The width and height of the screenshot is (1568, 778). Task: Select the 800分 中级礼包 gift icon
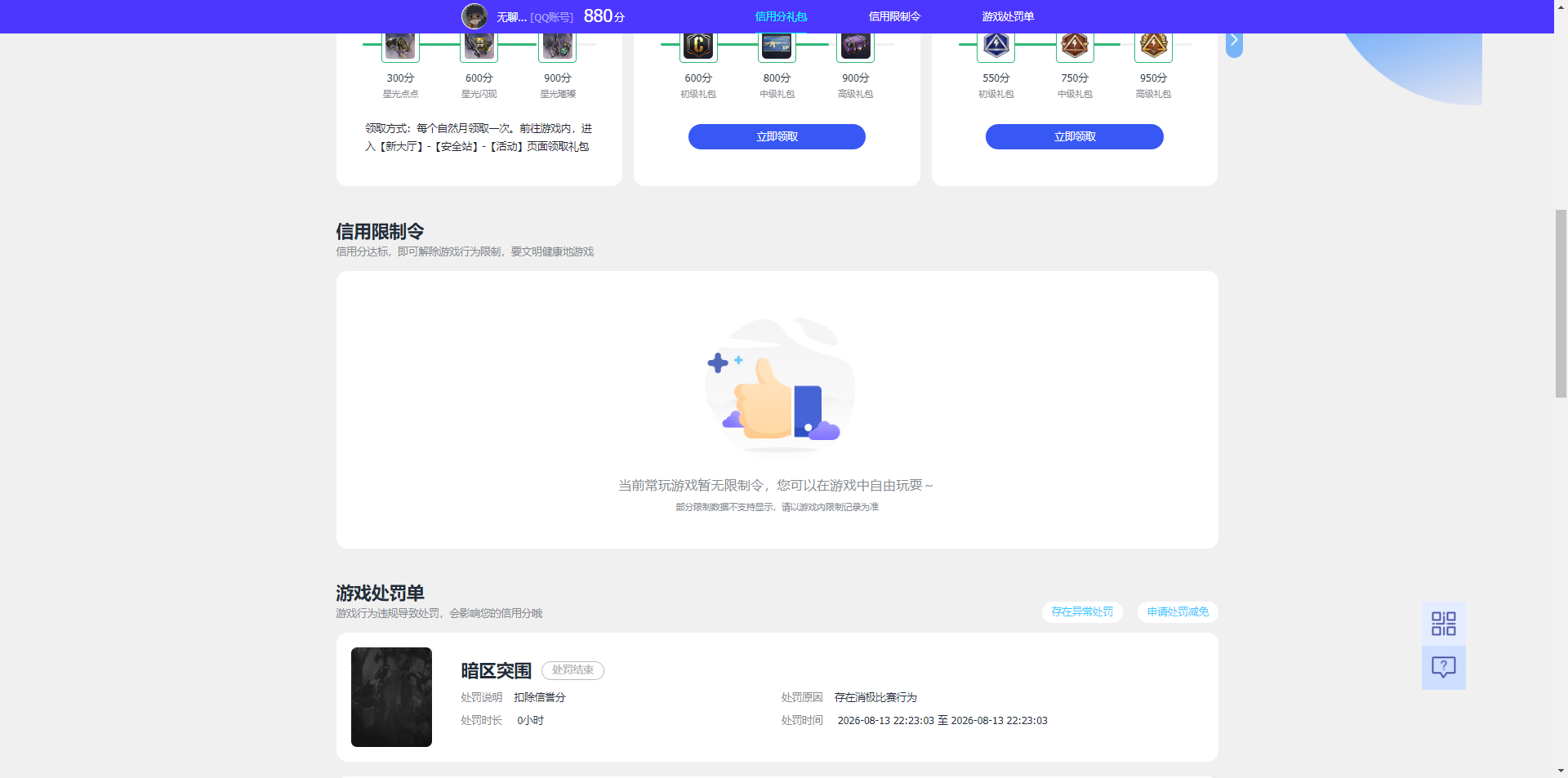point(777,47)
